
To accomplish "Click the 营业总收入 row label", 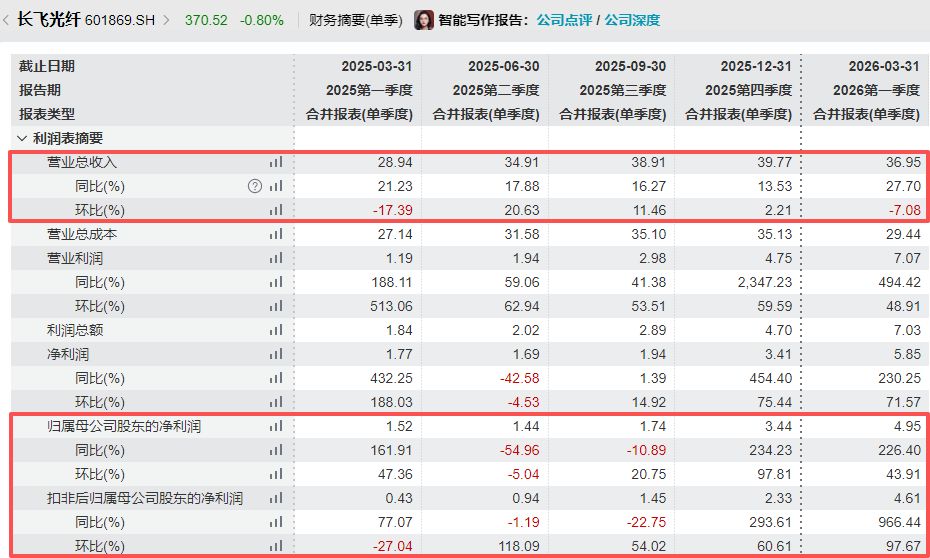I will pos(82,162).
